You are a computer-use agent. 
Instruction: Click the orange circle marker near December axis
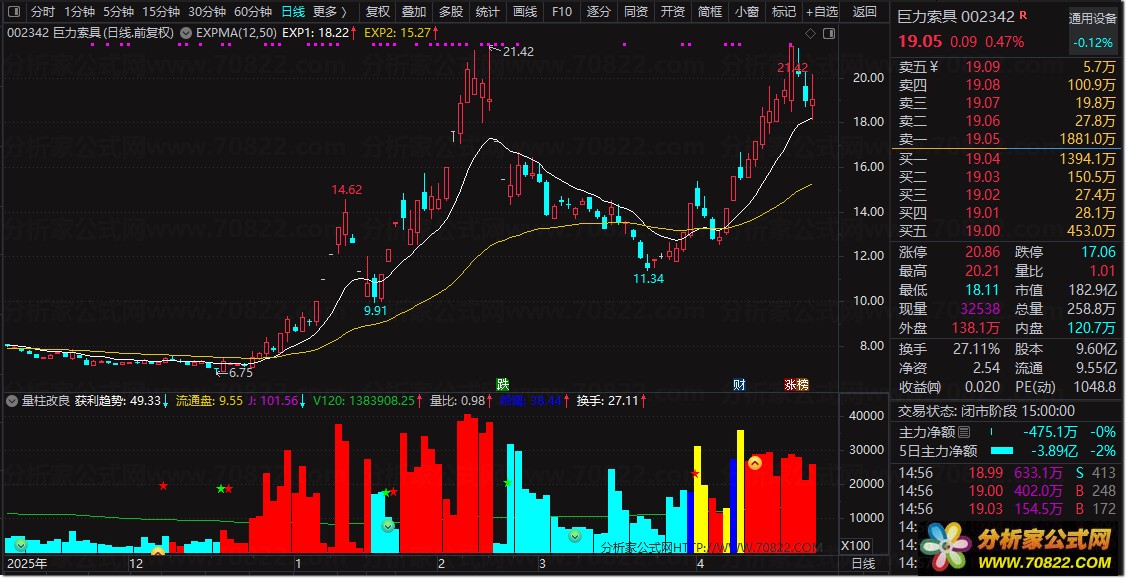coord(158,552)
